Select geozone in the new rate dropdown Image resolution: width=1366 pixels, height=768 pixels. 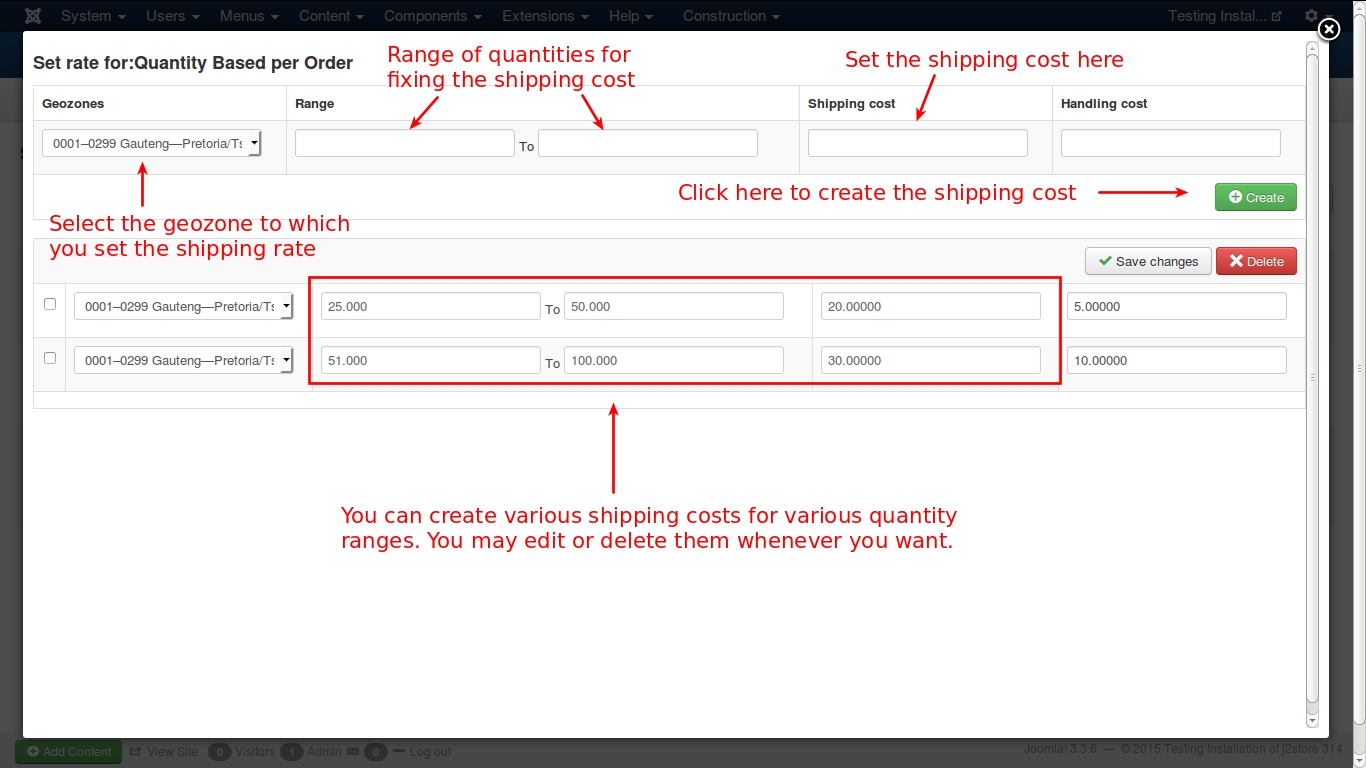point(152,144)
